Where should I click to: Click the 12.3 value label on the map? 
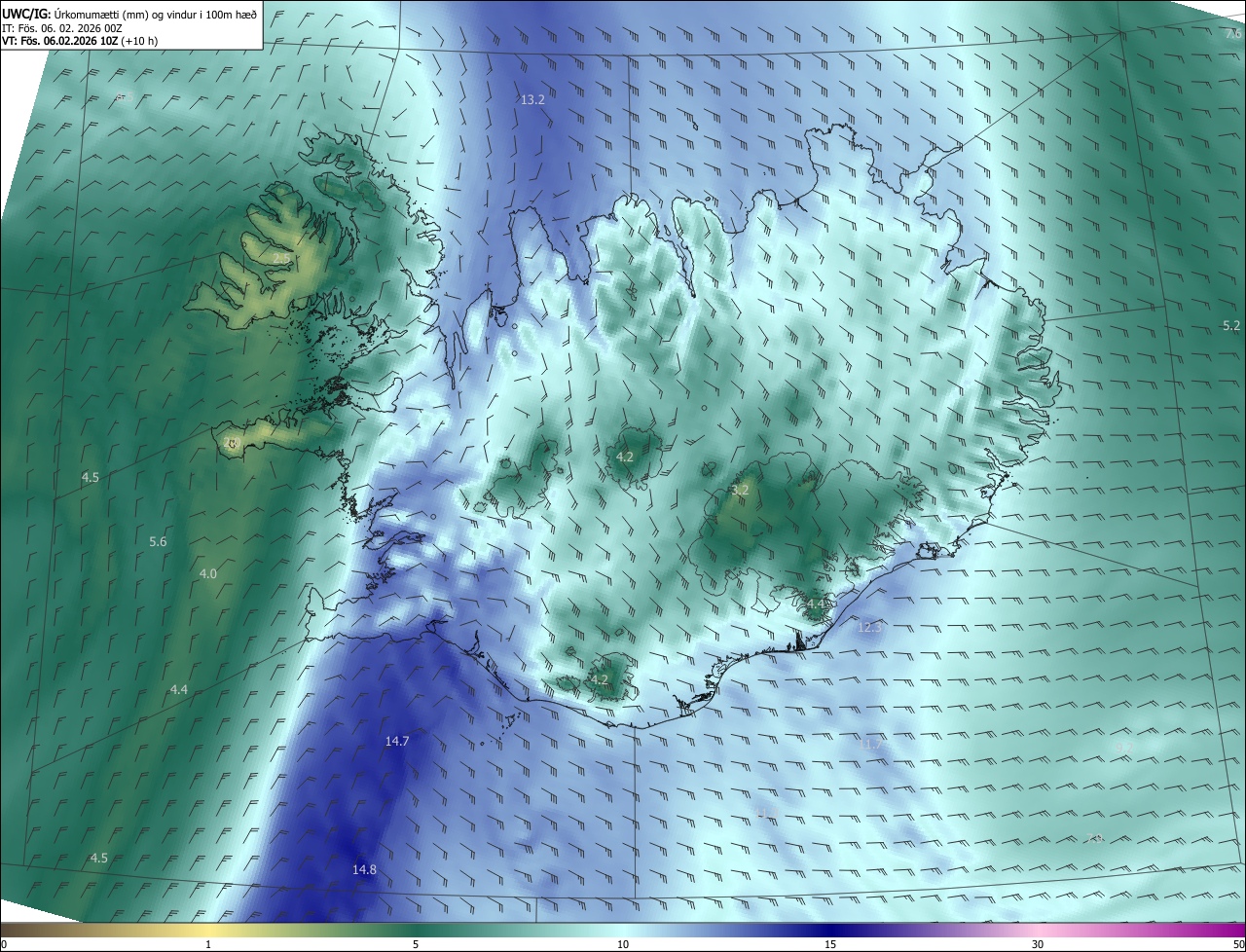pyautogui.click(x=869, y=627)
